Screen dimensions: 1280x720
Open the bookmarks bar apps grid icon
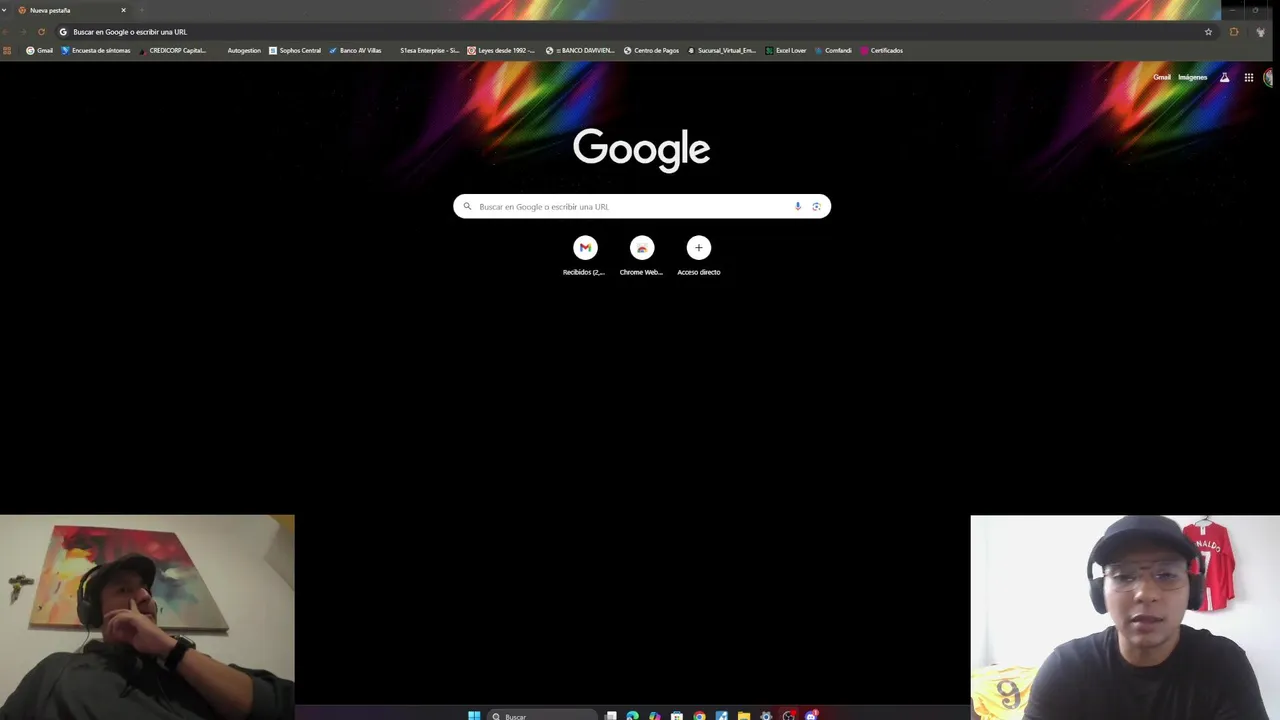point(7,50)
